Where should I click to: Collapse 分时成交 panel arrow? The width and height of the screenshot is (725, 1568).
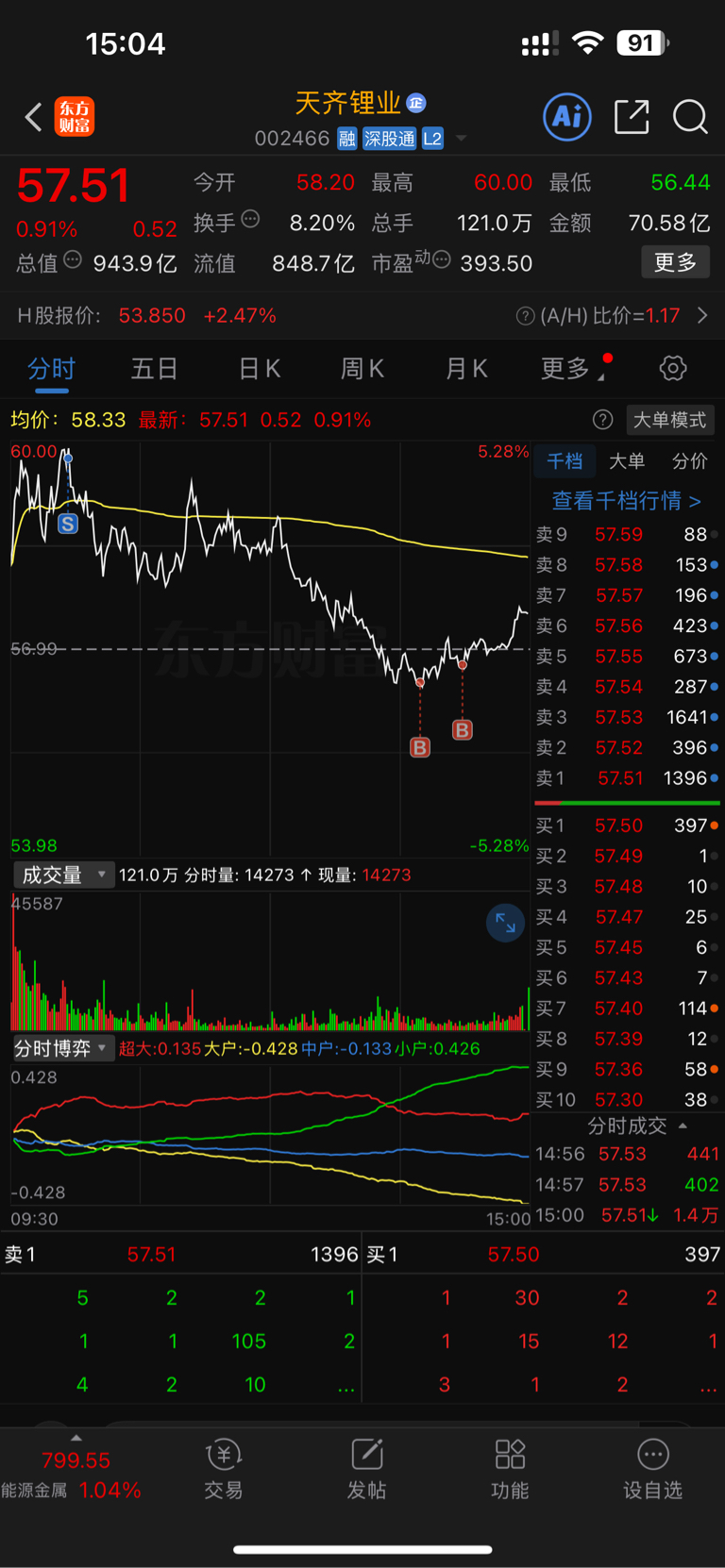tap(683, 1126)
